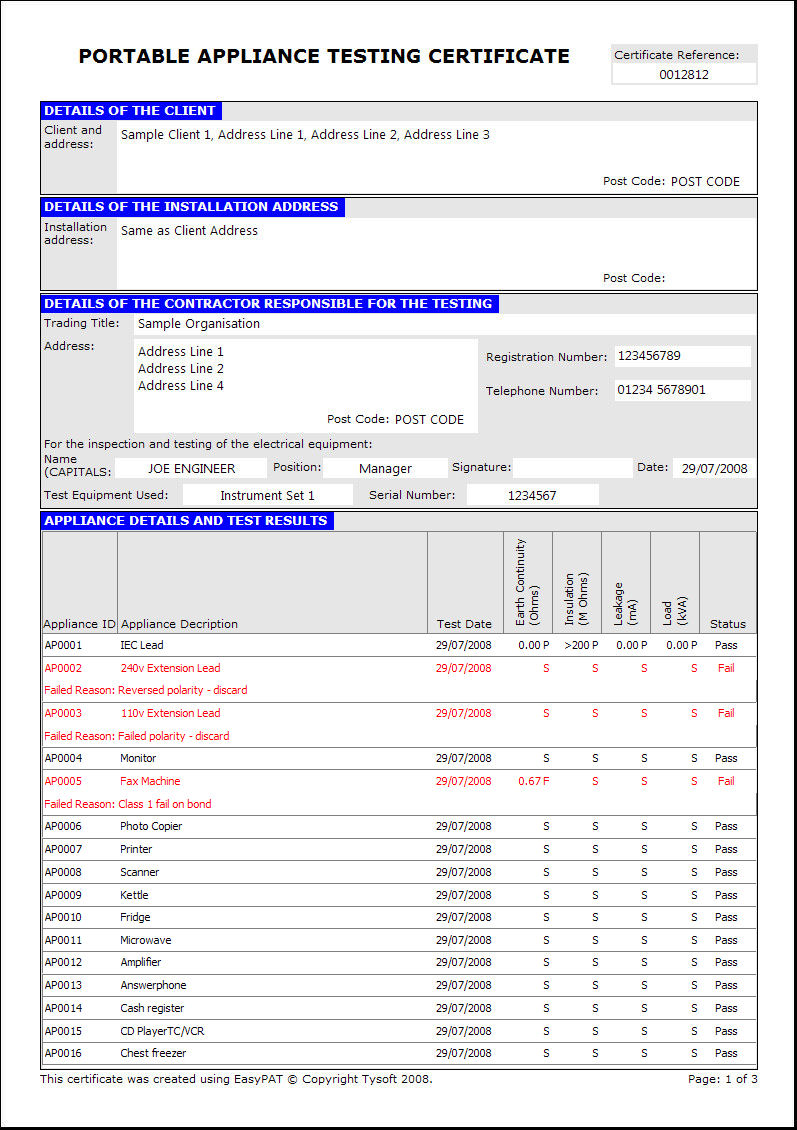
Task: Click the Failed Reason: Class 1 fail on bond
Action: click(128, 804)
